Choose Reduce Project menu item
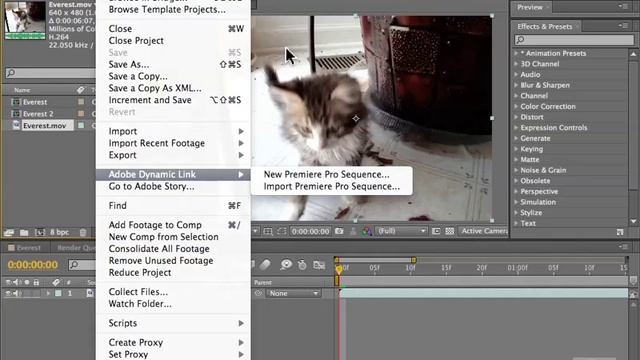Screen dimensions: 640x360 [173, 273]
